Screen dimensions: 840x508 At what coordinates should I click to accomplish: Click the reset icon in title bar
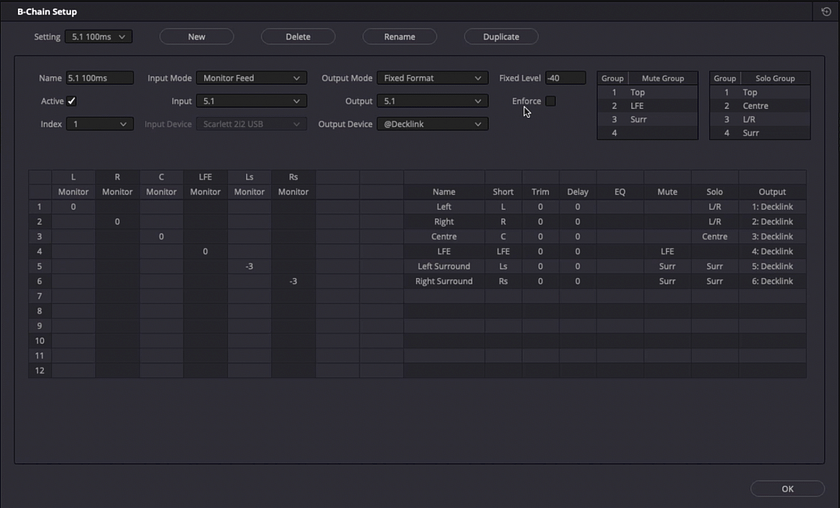826,11
